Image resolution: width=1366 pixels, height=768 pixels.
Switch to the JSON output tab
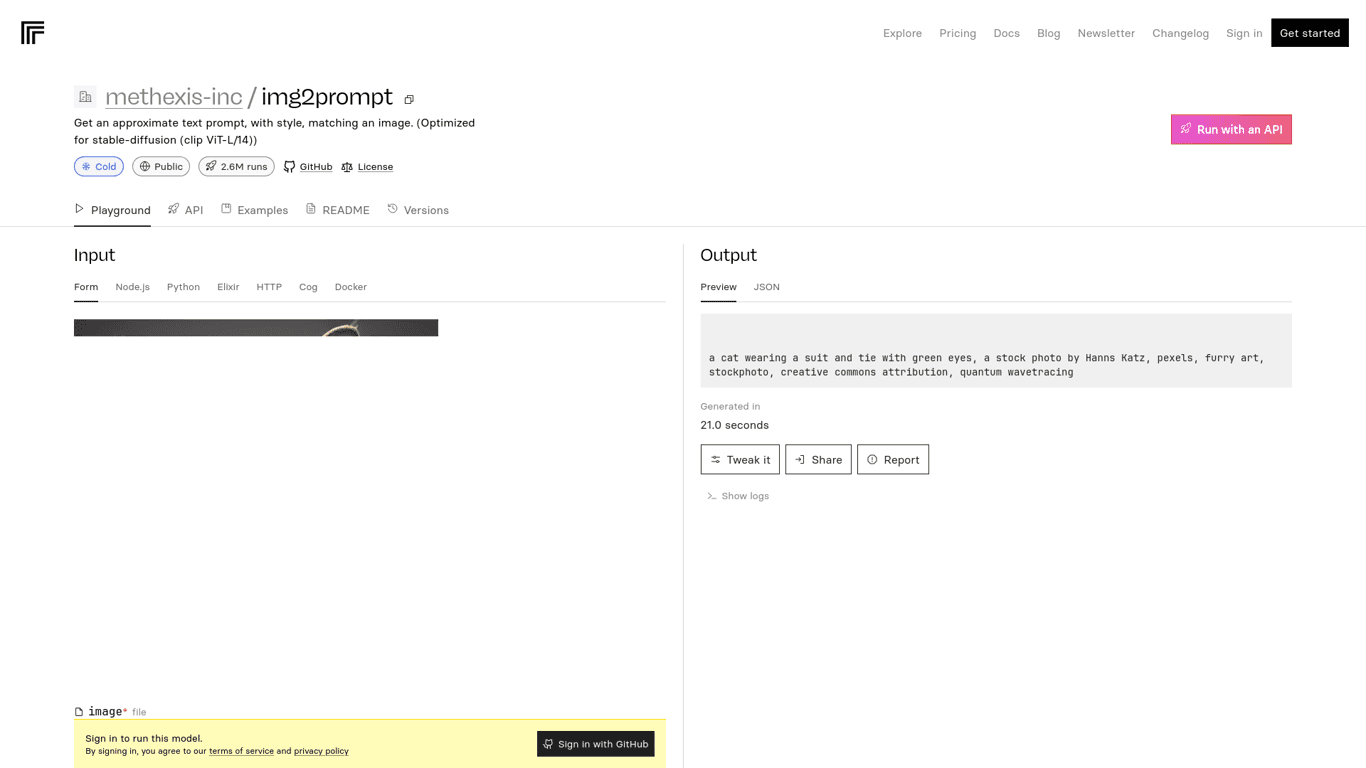point(766,287)
